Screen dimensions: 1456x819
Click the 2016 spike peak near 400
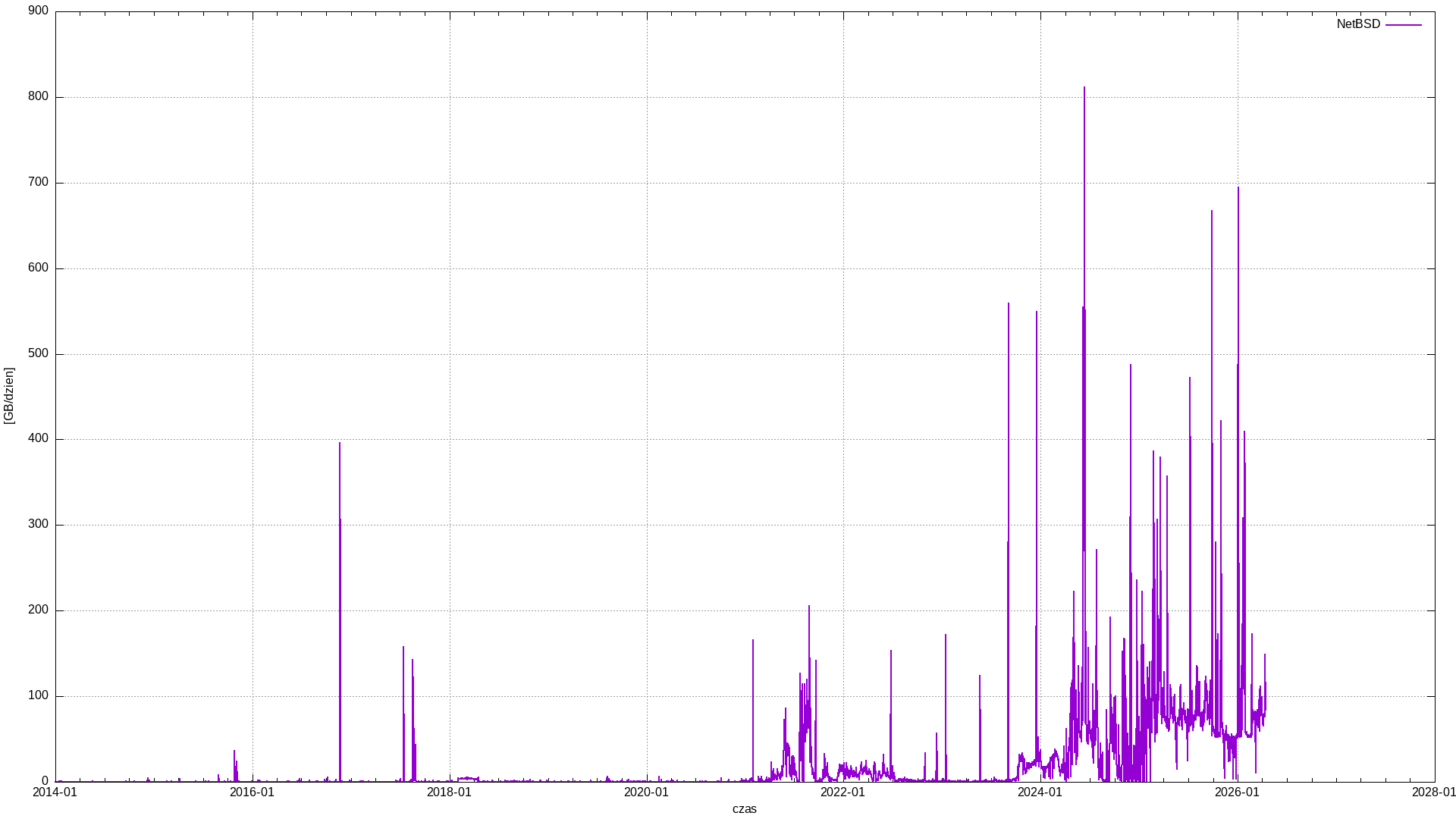[x=340, y=444]
